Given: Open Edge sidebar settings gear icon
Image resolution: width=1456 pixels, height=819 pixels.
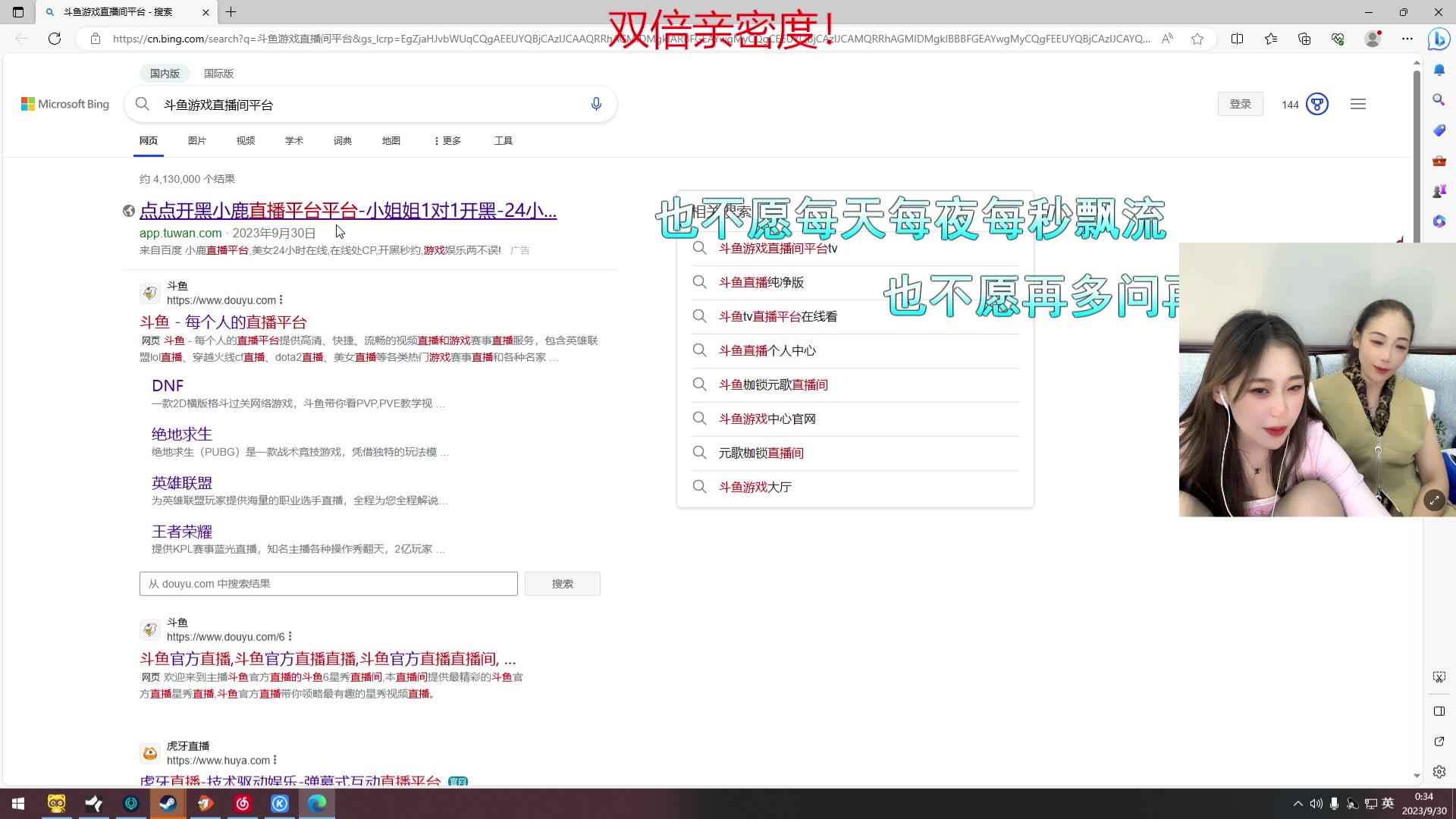Looking at the screenshot, I should (1439, 772).
